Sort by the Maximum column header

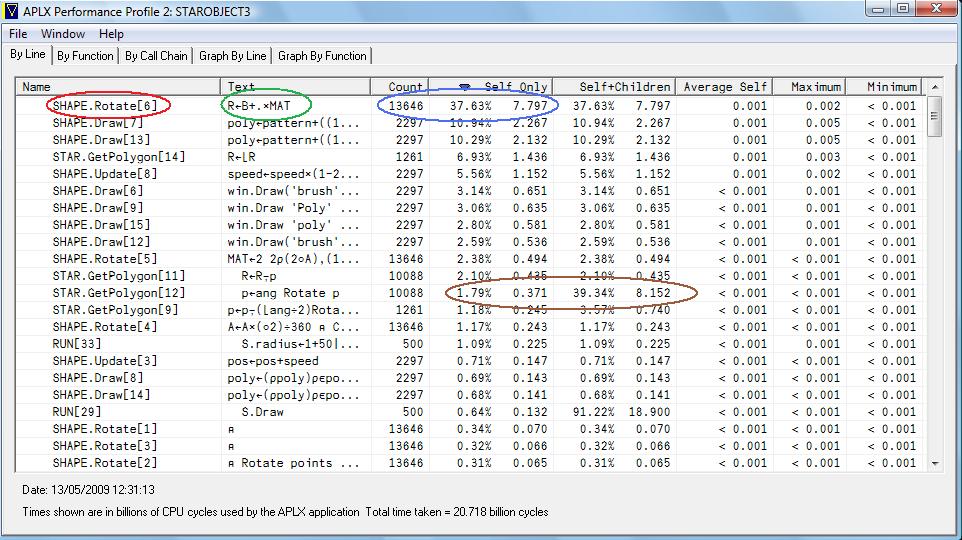click(x=810, y=87)
